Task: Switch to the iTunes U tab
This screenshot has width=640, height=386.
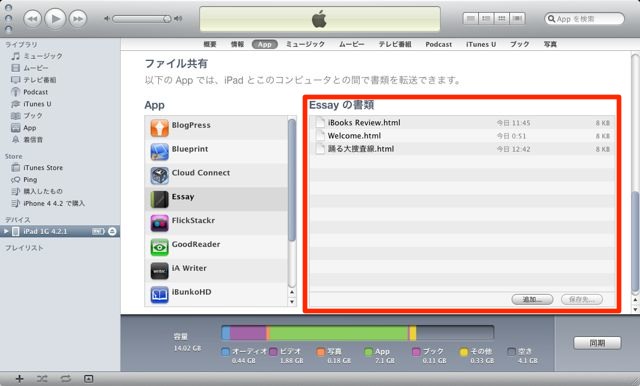Action: coord(481,44)
